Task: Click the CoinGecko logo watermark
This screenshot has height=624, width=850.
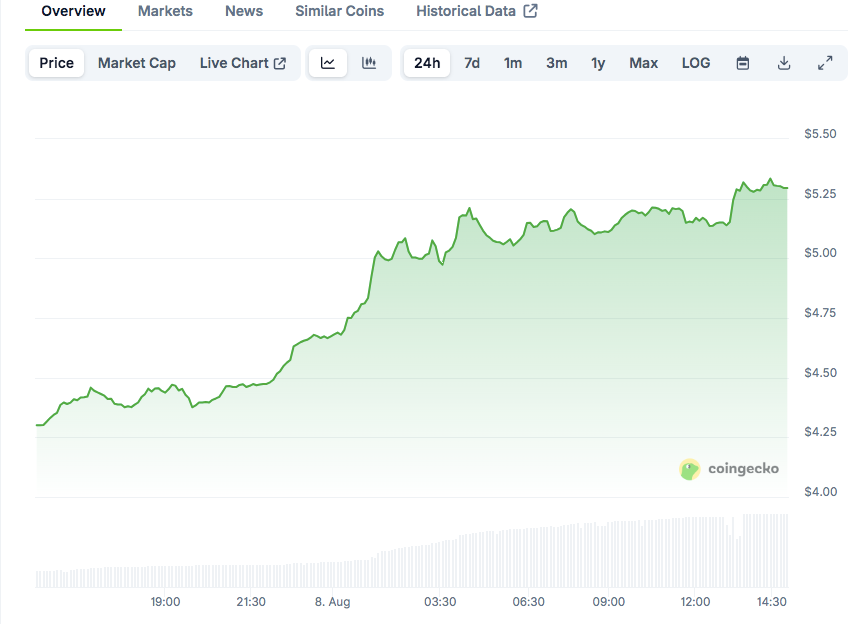Action: [730, 468]
